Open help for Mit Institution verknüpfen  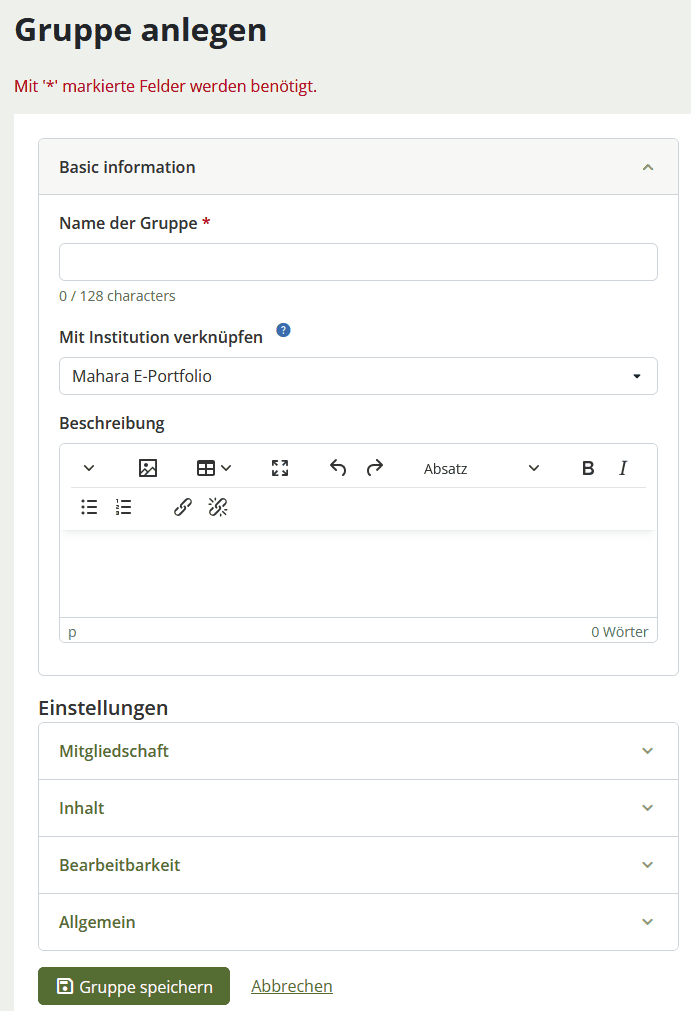point(283,330)
